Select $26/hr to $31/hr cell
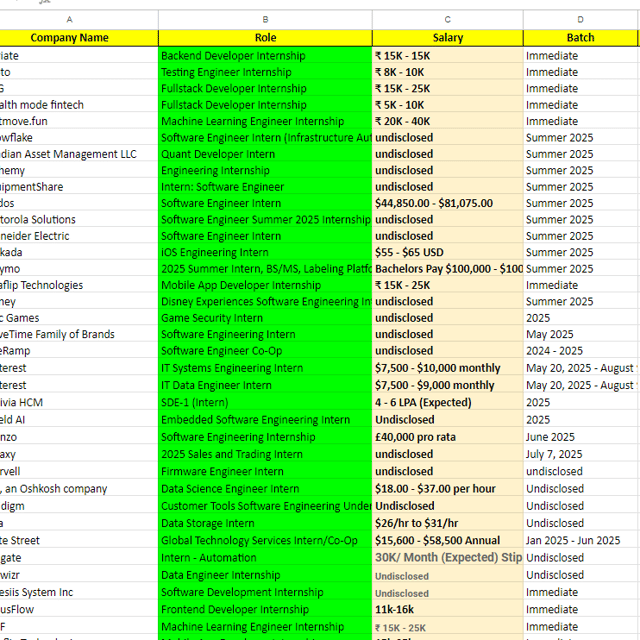 (448, 523)
